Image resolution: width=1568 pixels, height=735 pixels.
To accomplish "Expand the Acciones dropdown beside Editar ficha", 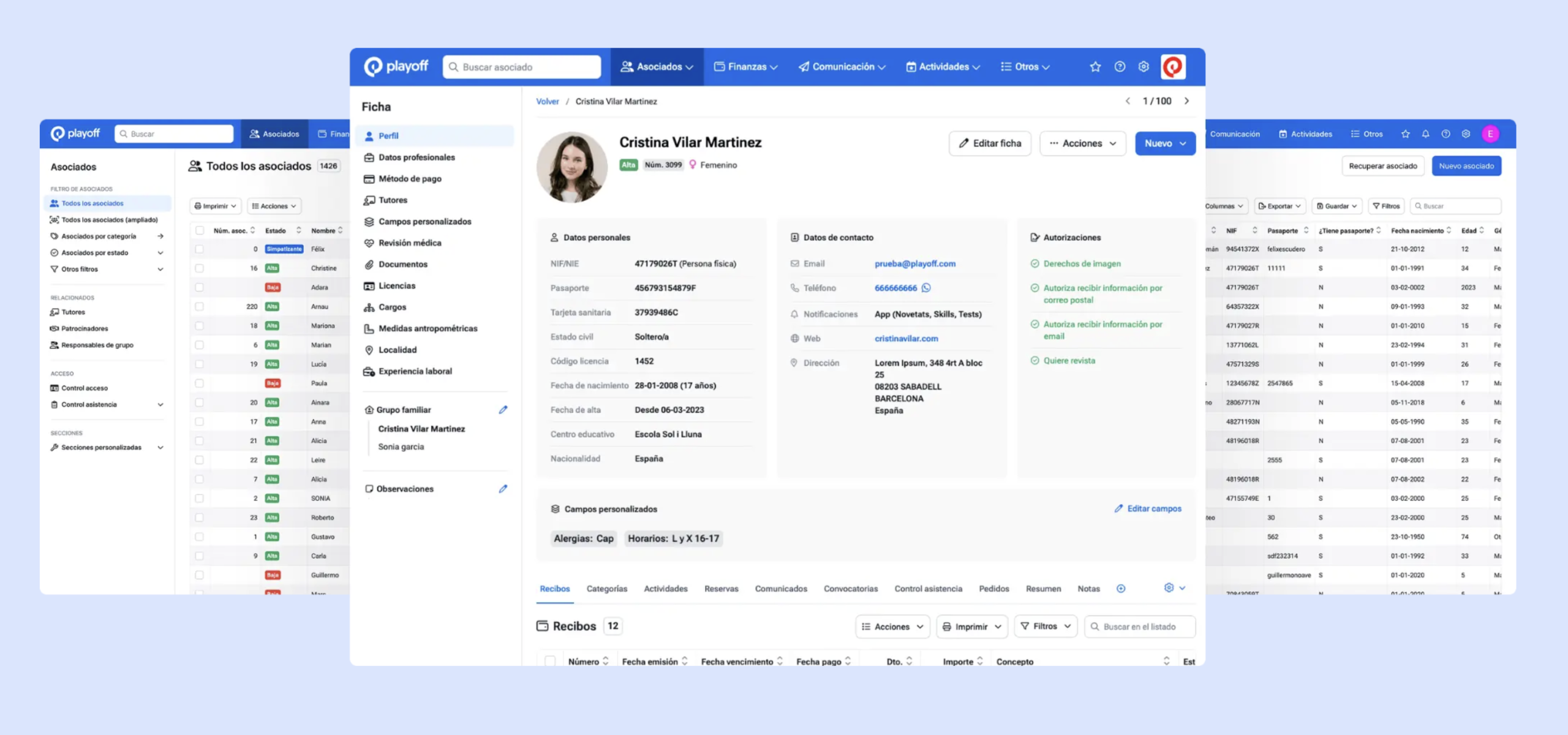I will pos(1082,143).
